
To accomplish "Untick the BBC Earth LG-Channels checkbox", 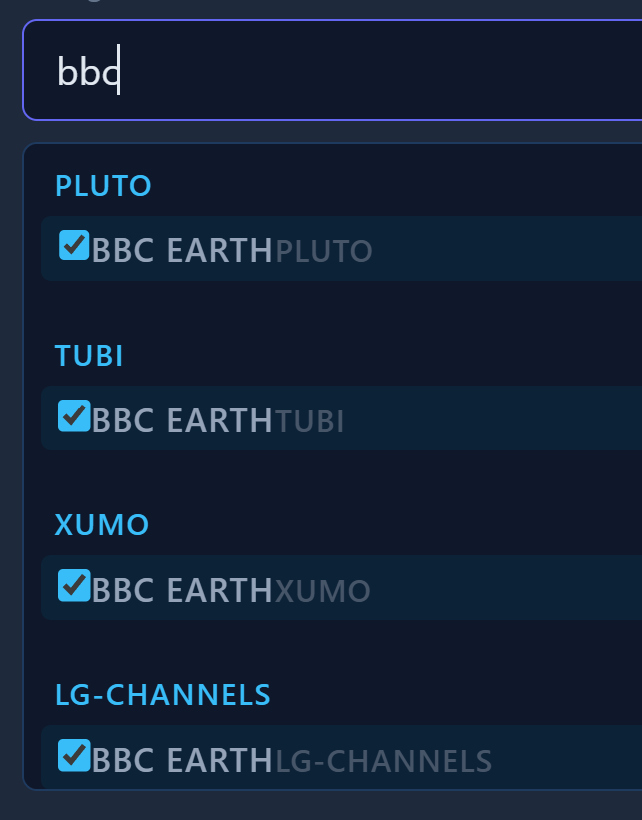I will pos(74,755).
